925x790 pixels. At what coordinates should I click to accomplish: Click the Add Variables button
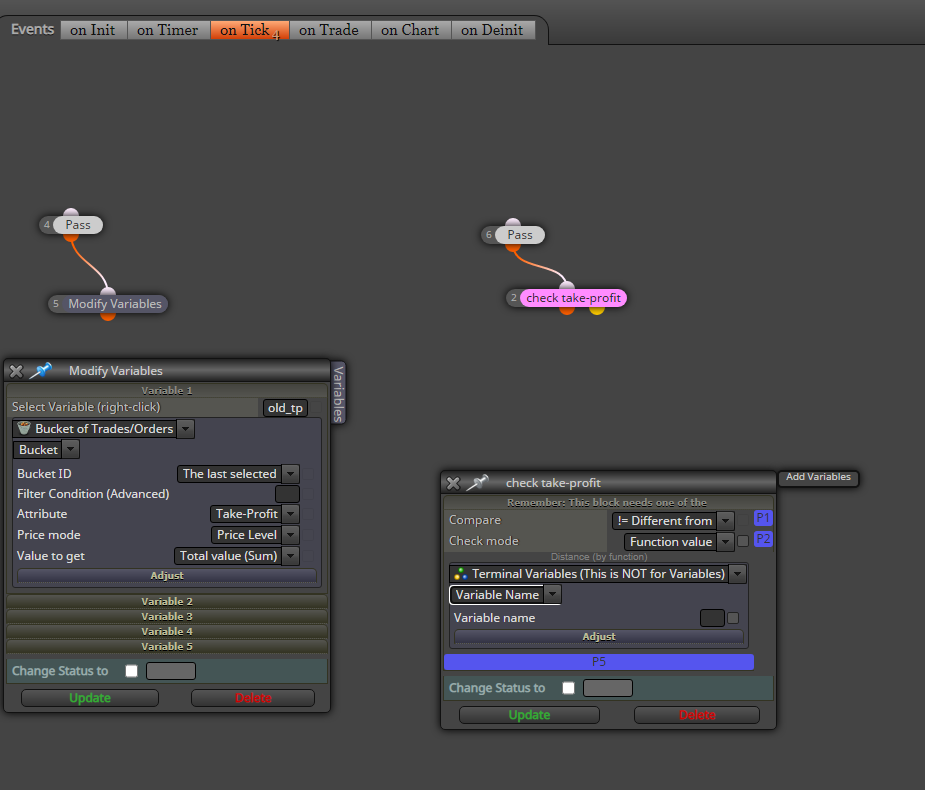818,477
